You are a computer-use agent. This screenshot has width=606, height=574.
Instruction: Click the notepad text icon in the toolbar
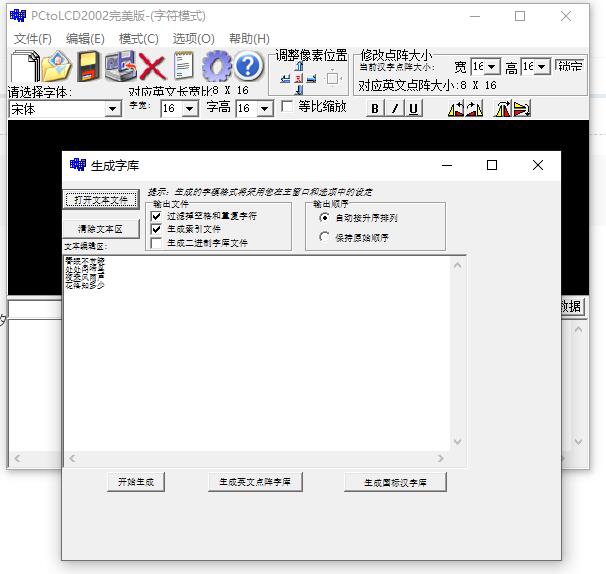[x=184, y=66]
